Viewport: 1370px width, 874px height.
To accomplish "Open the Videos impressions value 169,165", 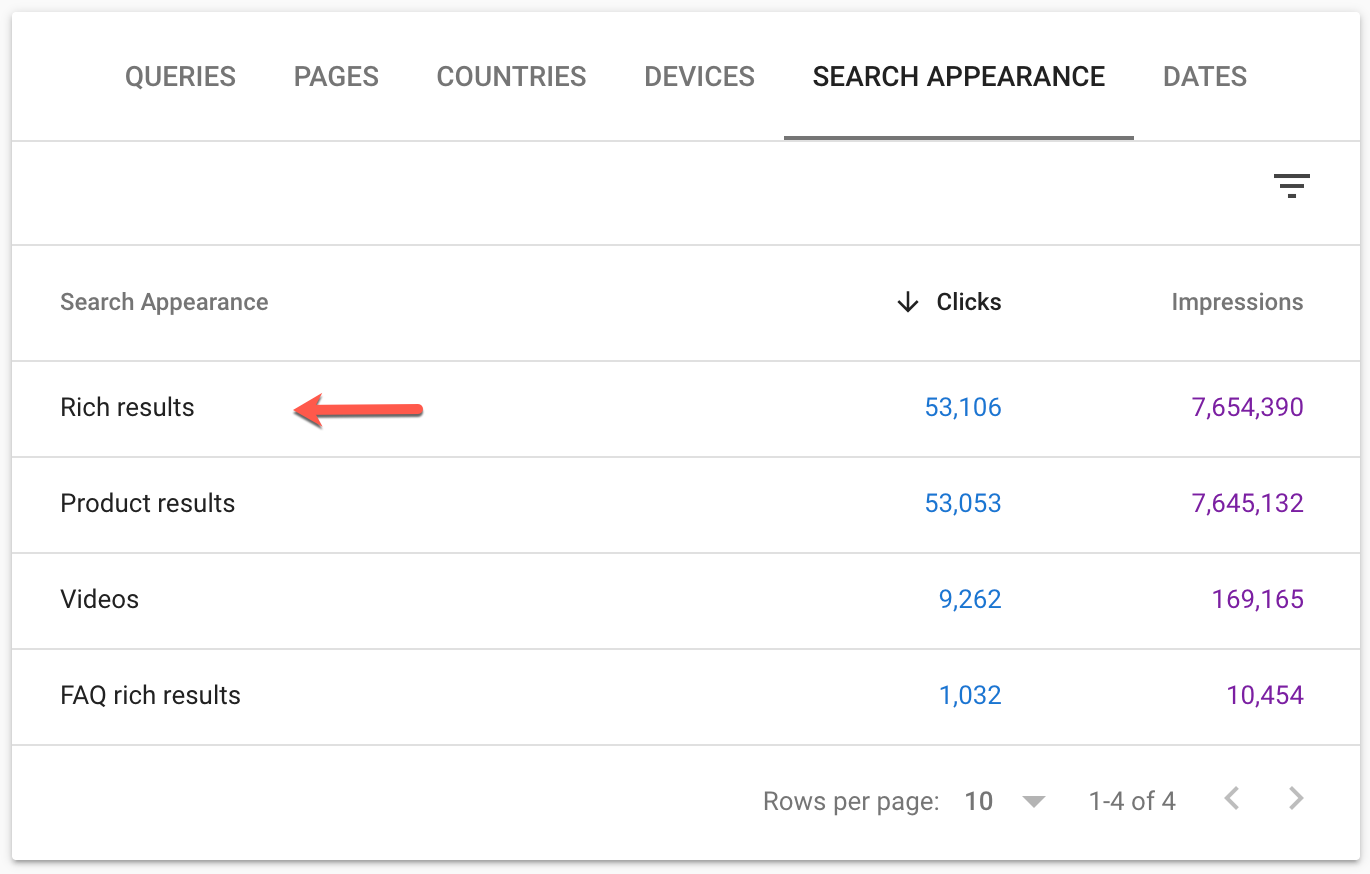I will tap(1257, 599).
